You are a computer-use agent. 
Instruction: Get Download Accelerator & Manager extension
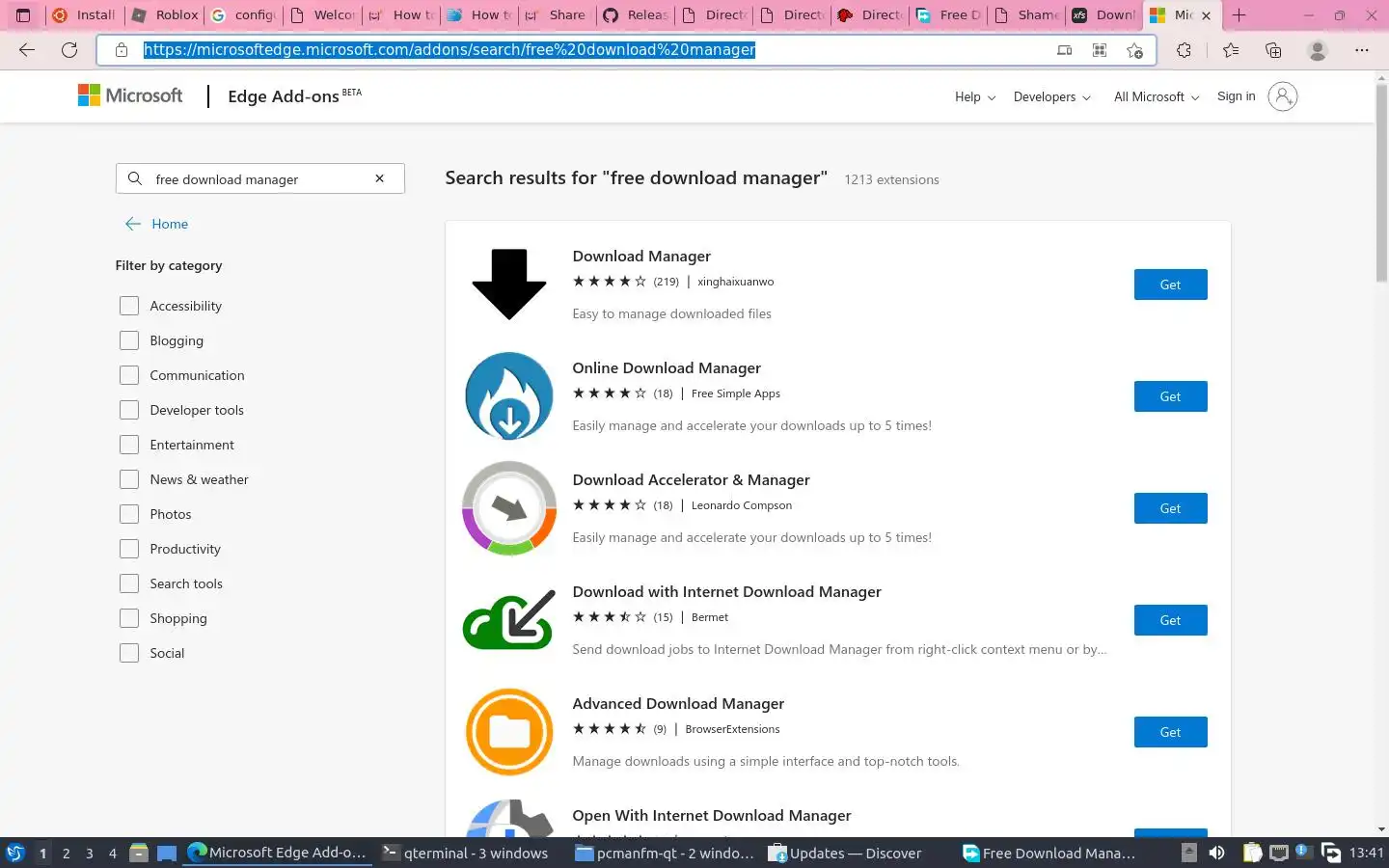tap(1170, 508)
